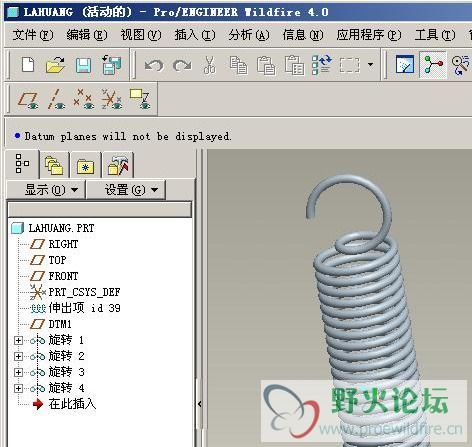Open the 设置(G) dropdown

click(x=126, y=190)
